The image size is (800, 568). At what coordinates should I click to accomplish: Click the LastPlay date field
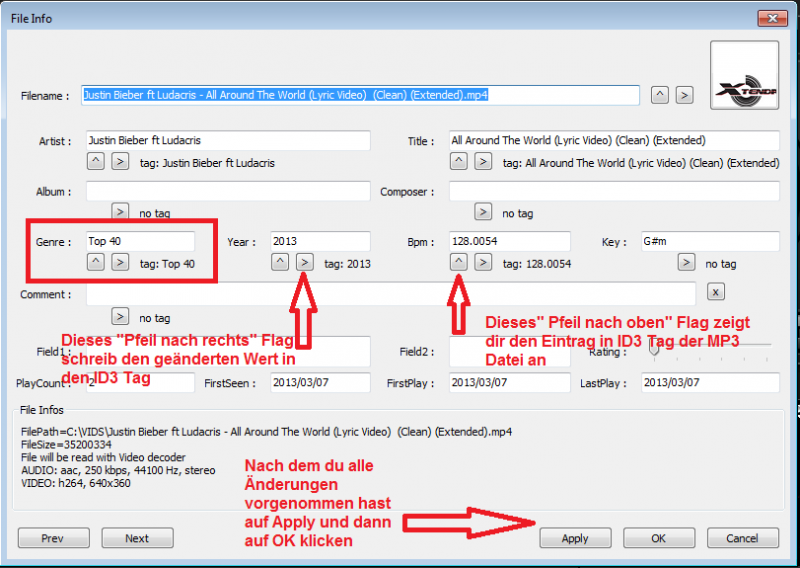710,382
